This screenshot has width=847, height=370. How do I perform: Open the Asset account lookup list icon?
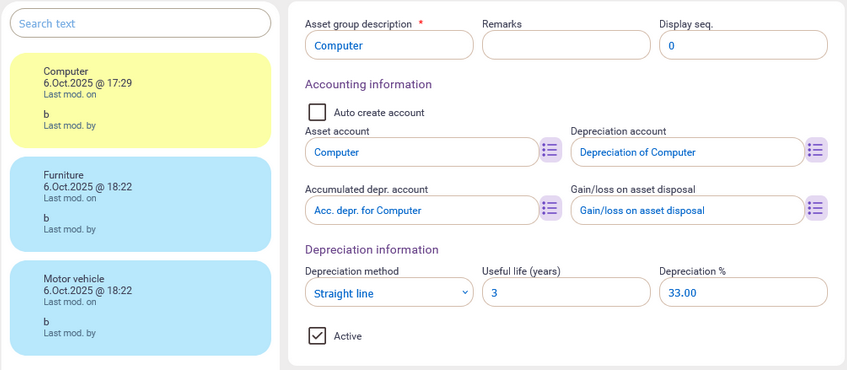(x=551, y=150)
